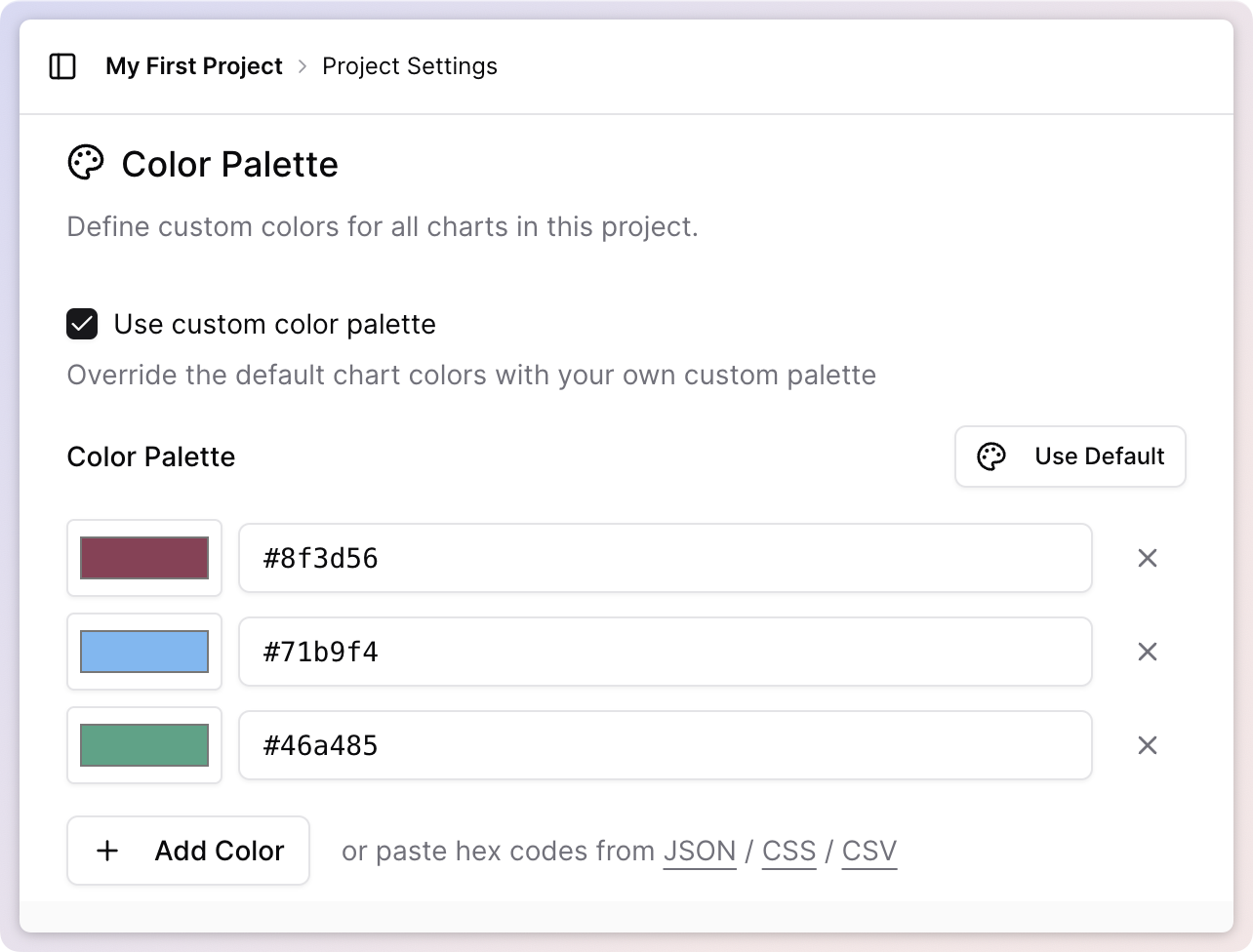Click the palette icon beside the Color Palette heading
The width and height of the screenshot is (1253, 952).
pyautogui.click(x=86, y=164)
